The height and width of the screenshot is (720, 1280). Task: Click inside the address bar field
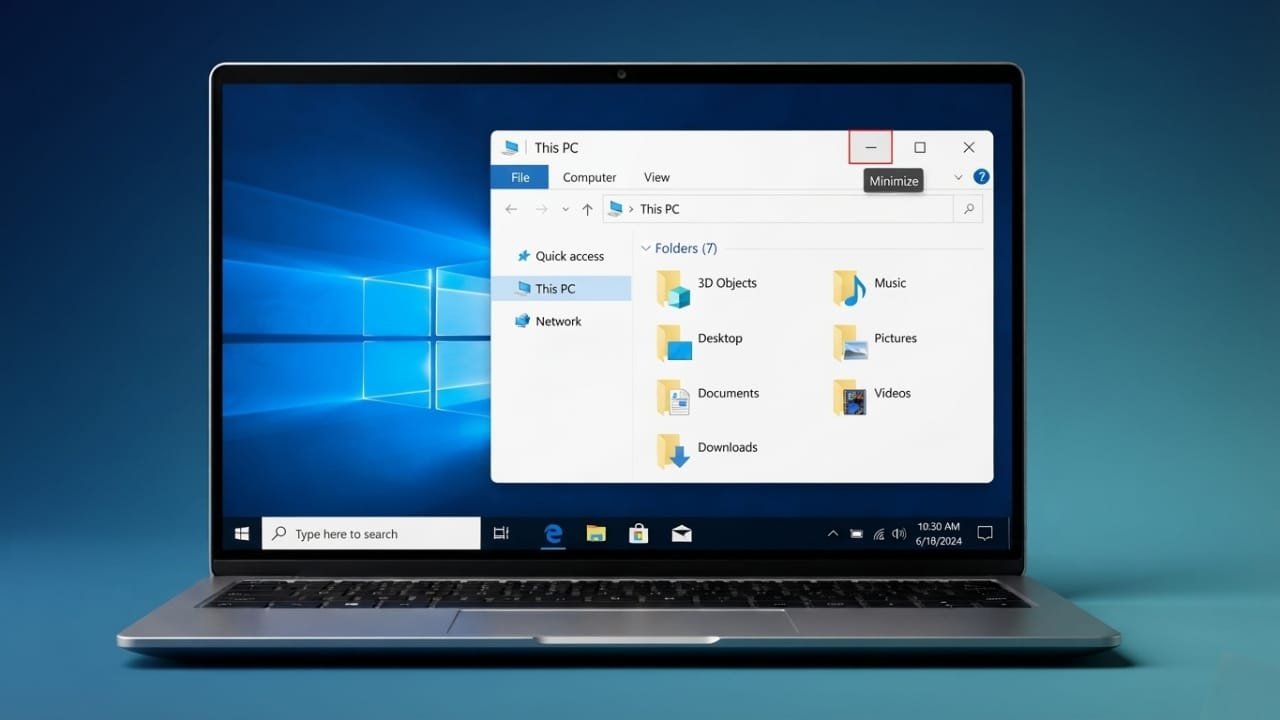[778, 209]
